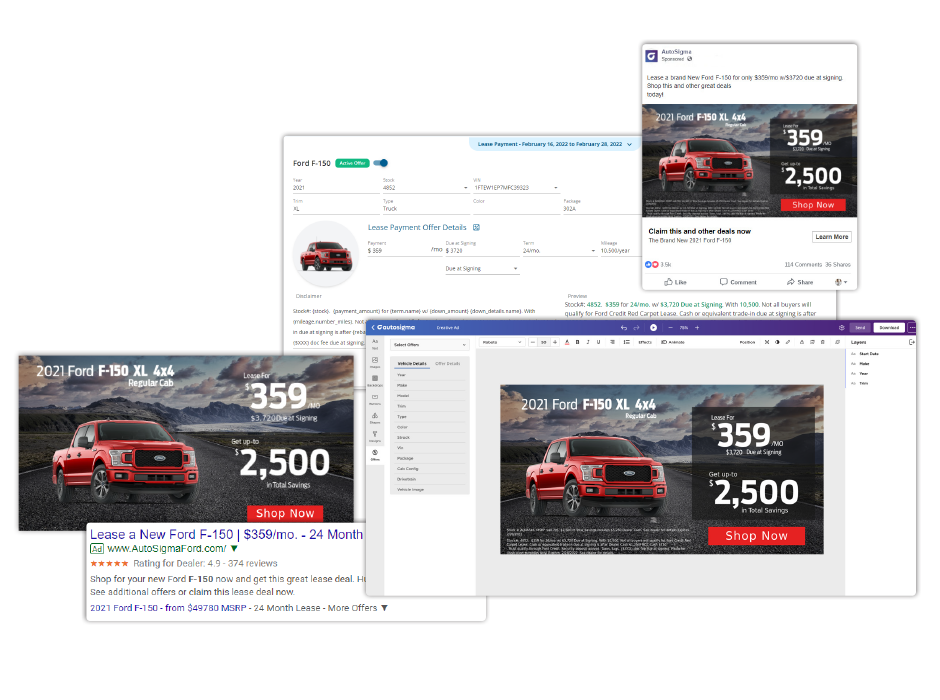The image size is (940, 700).
Task: Click the line spacing icon in toolbar
Action: (626, 342)
